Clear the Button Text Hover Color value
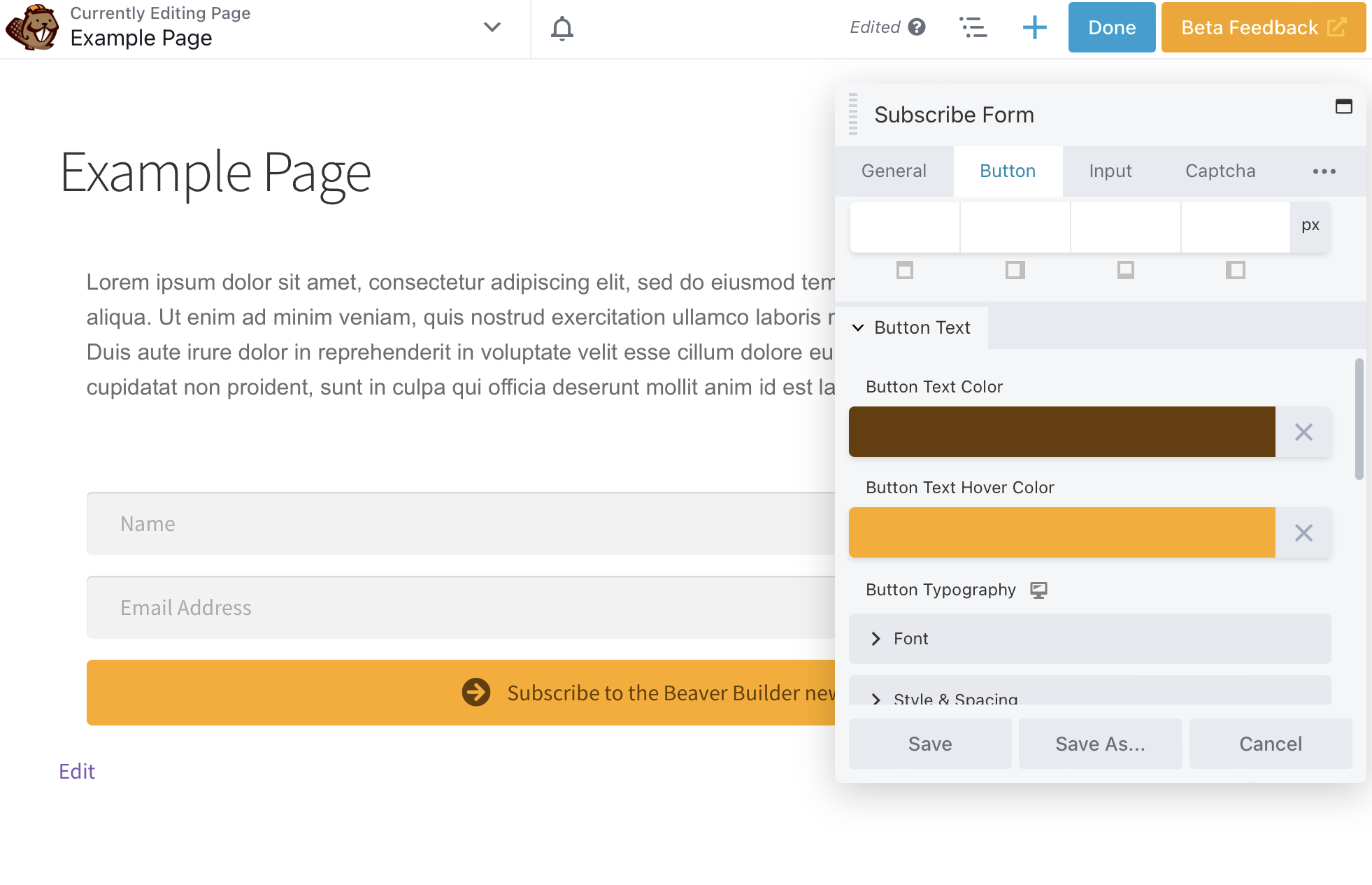This screenshot has width=1372, height=885. [1303, 533]
